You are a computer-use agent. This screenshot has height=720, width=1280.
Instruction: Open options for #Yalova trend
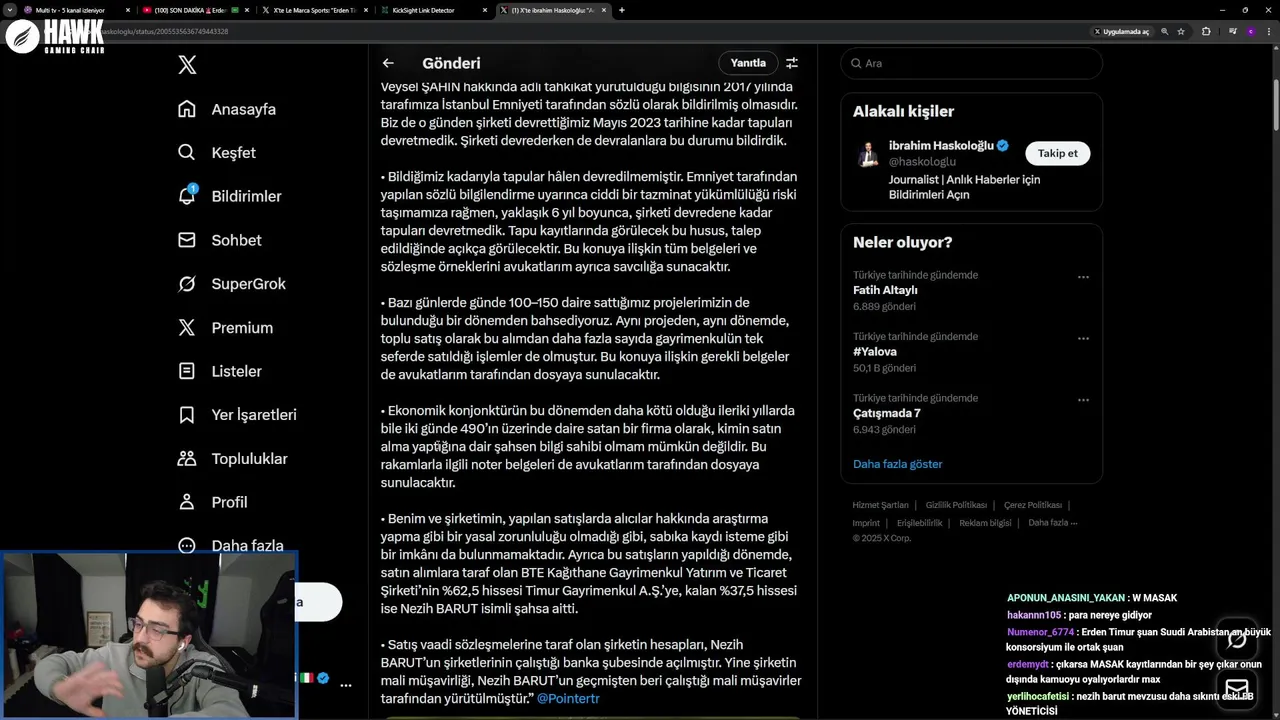[x=1083, y=338]
